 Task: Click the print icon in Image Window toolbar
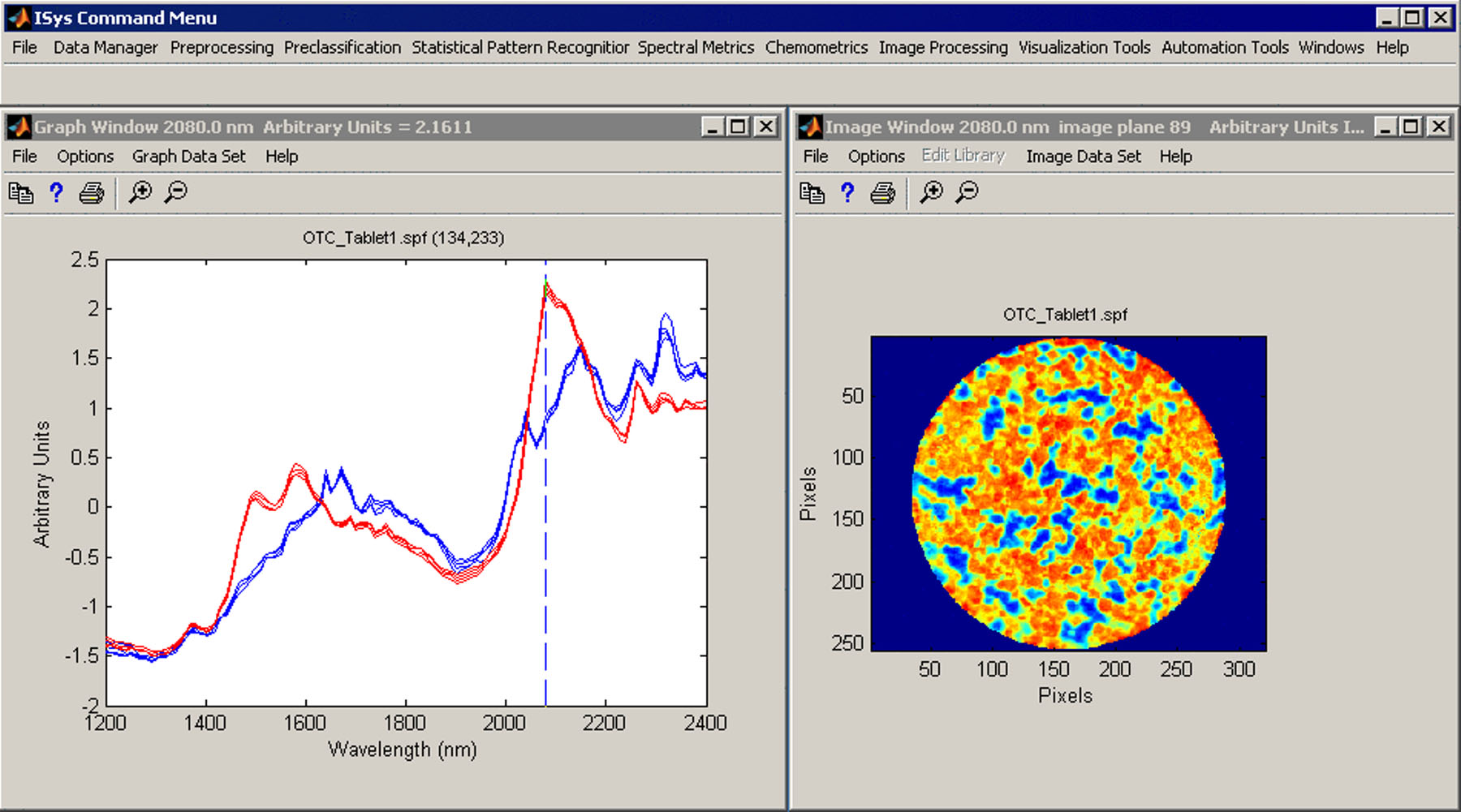tap(882, 193)
